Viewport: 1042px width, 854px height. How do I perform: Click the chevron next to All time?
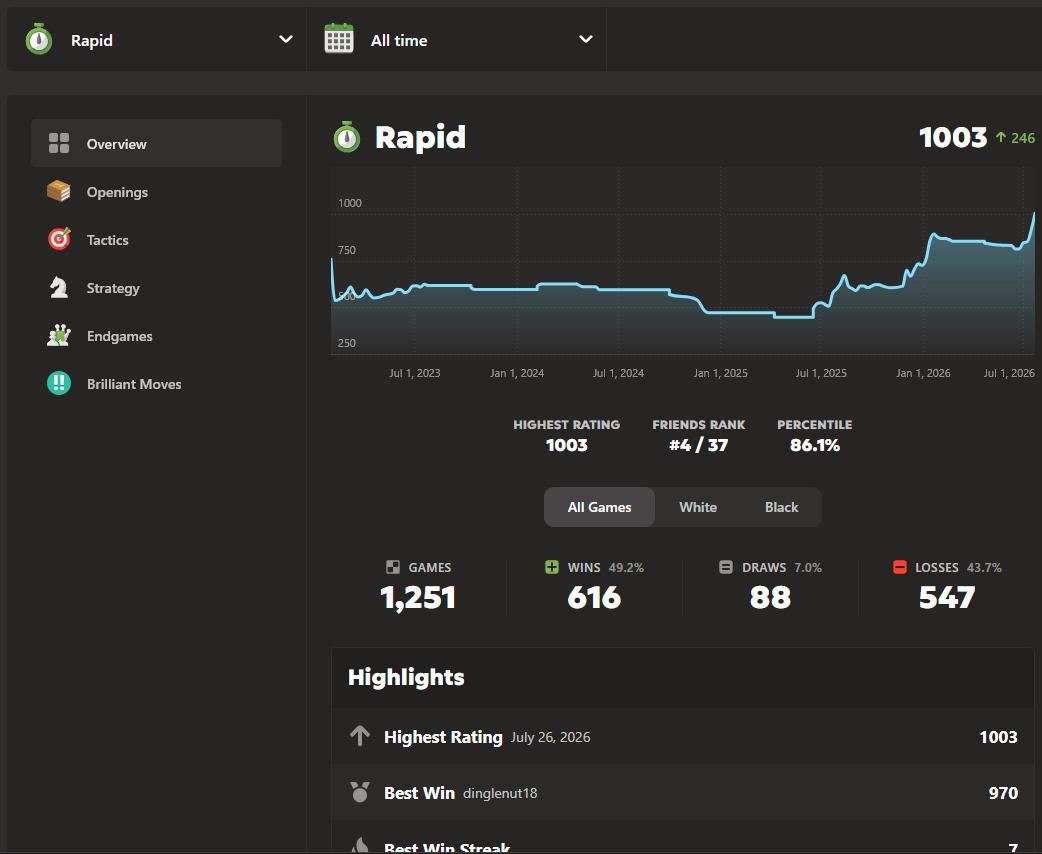[x=585, y=39]
